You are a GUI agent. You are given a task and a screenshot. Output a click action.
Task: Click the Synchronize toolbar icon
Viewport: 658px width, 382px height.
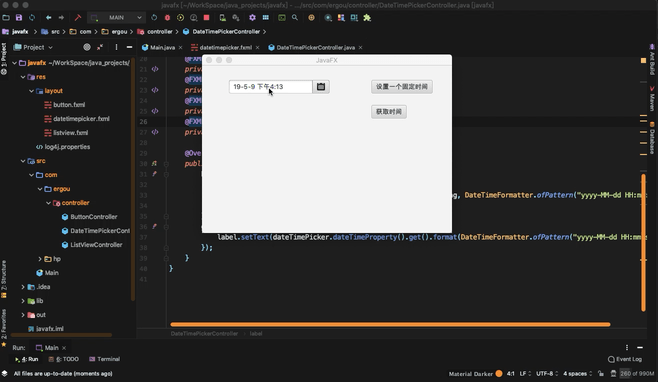(x=32, y=18)
